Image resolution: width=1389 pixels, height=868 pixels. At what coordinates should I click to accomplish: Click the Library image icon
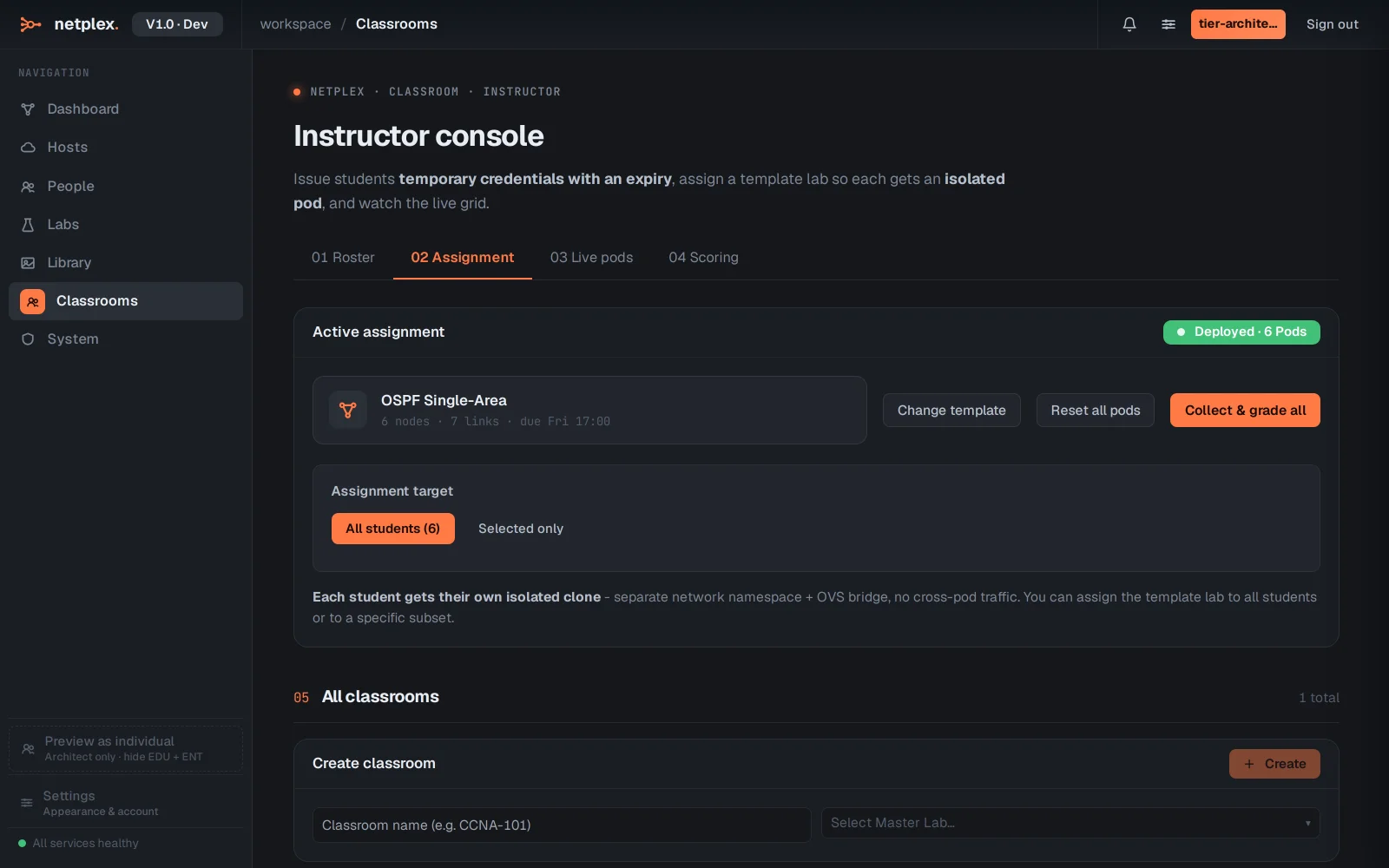click(x=28, y=263)
